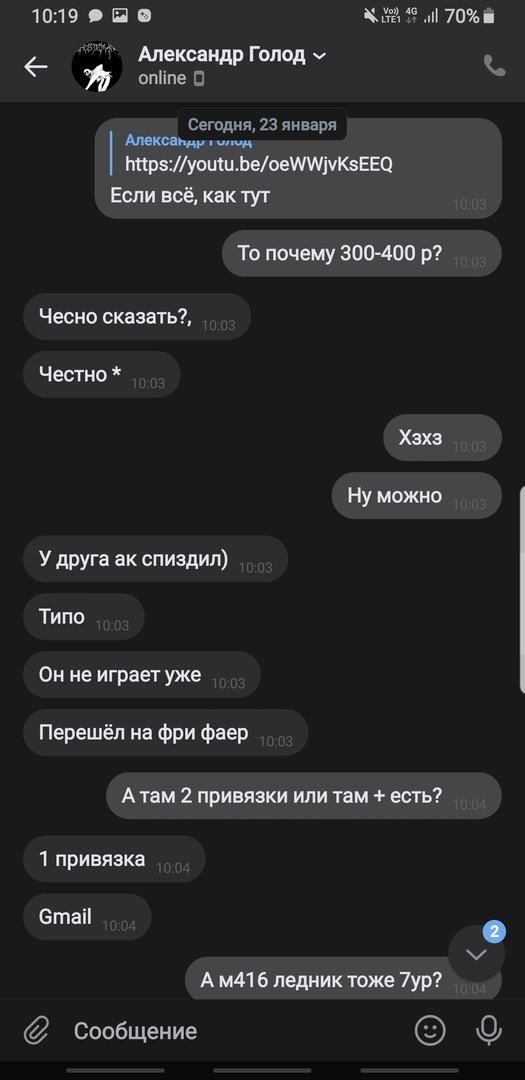Open the emoji smiley picker
525x1080 pixels.
click(430, 1030)
